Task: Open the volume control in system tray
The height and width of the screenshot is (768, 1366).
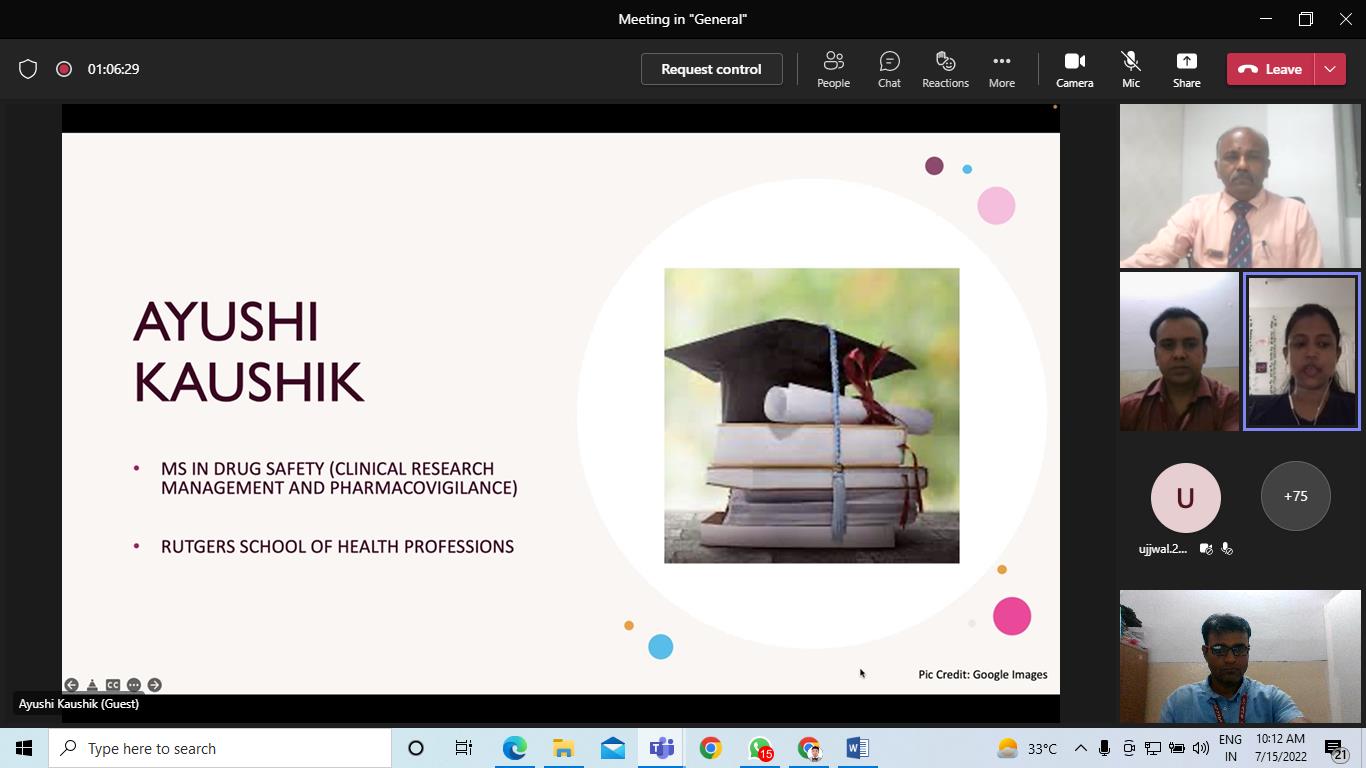Action: tap(1201, 748)
